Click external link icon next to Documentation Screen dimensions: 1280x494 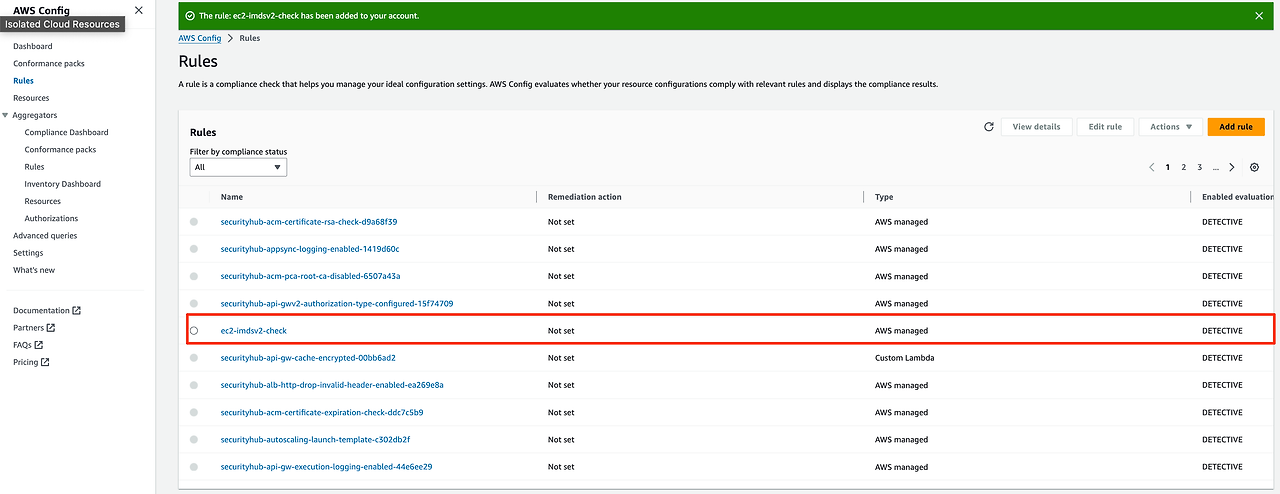tap(77, 311)
